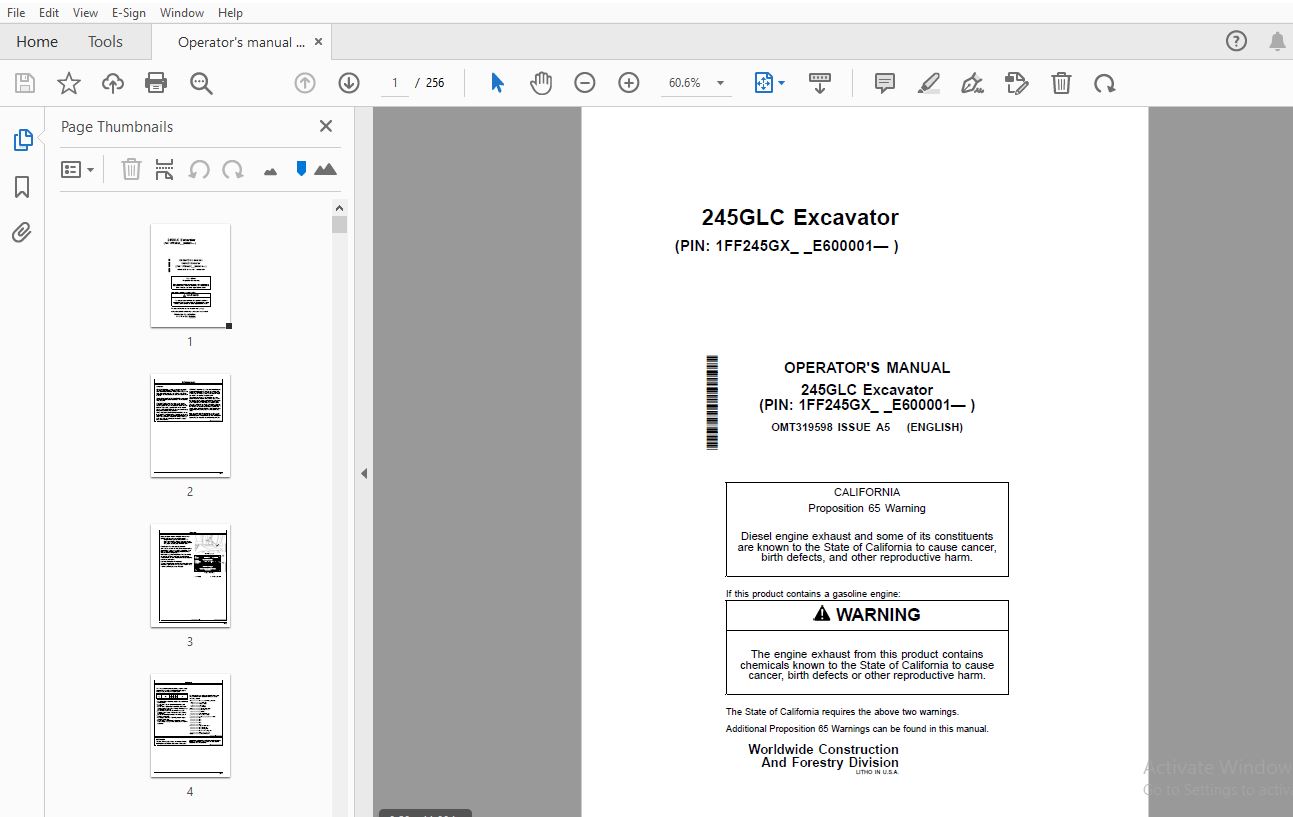The image size is (1293, 817).
Task: Select page 1 thumbnail
Action: [190, 275]
